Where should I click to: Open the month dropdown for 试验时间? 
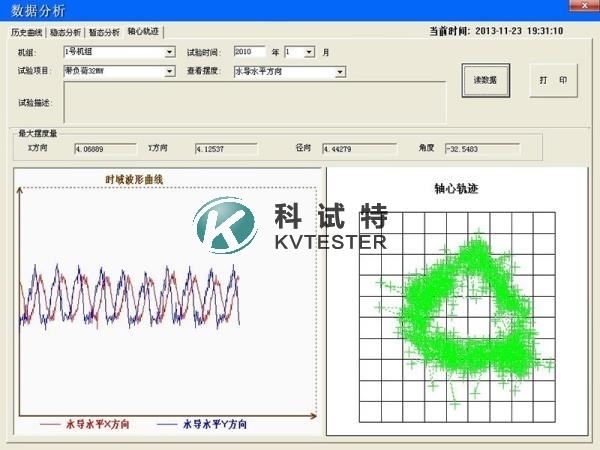coord(309,51)
